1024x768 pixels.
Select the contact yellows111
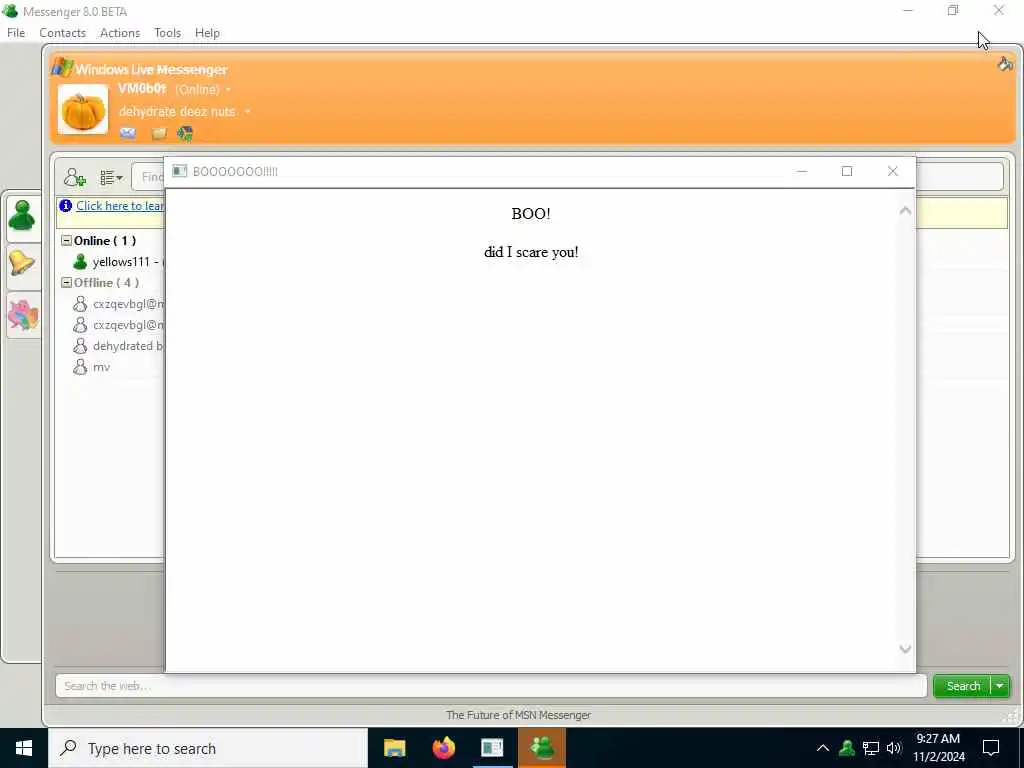click(x=118, y=262)
